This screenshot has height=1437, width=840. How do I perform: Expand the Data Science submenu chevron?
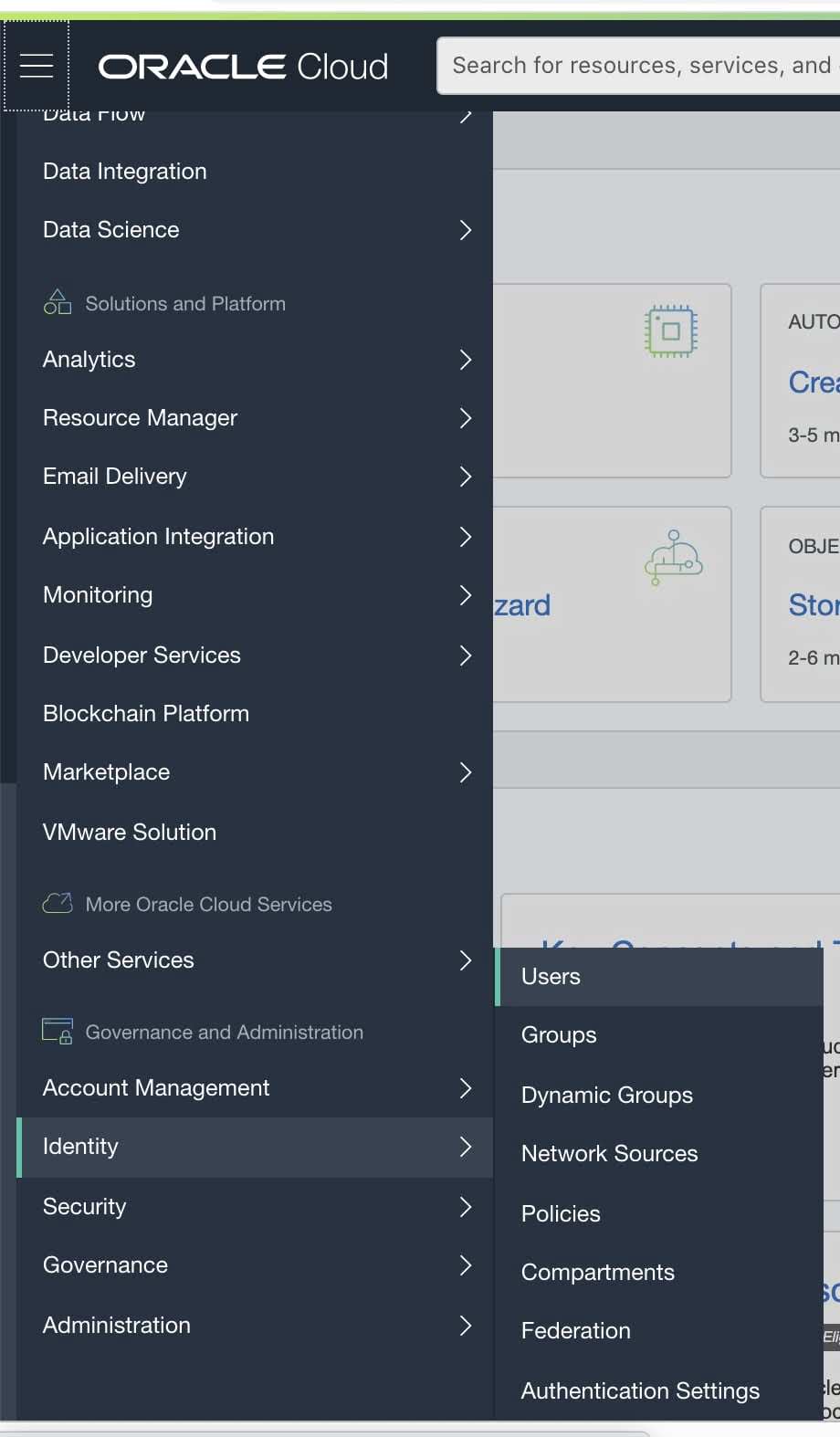pyautogui.click(x=466, y=230)
